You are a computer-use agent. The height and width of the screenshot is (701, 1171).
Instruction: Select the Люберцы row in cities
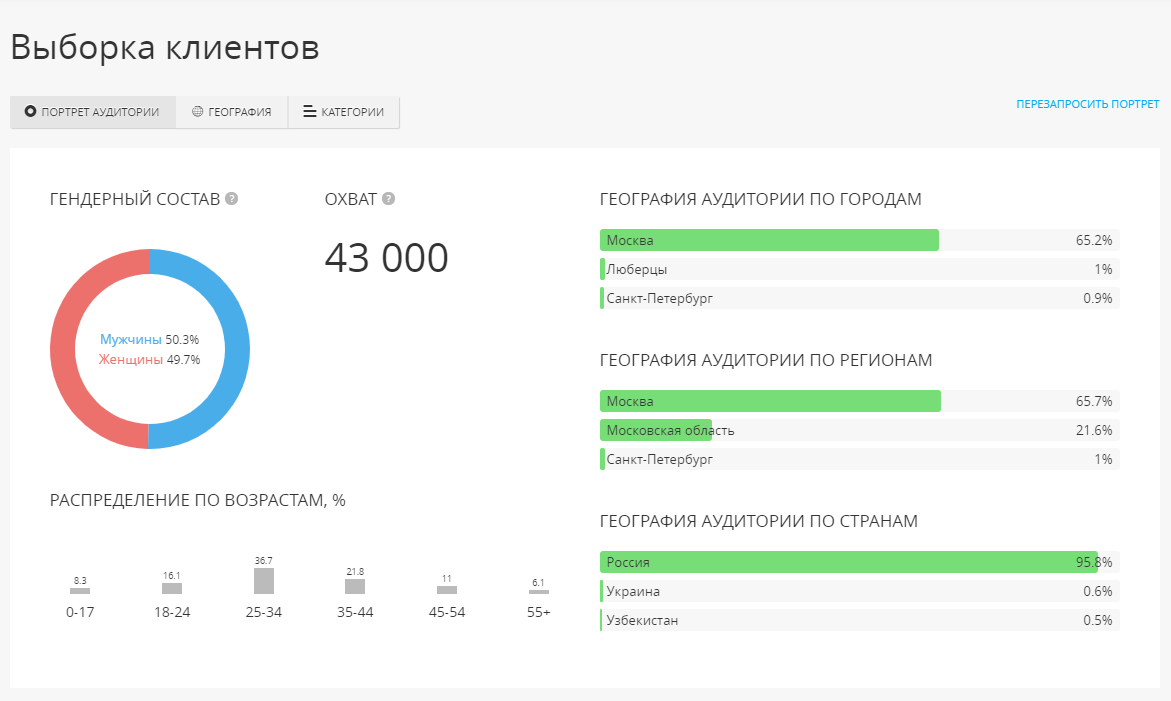coord(860,270)
